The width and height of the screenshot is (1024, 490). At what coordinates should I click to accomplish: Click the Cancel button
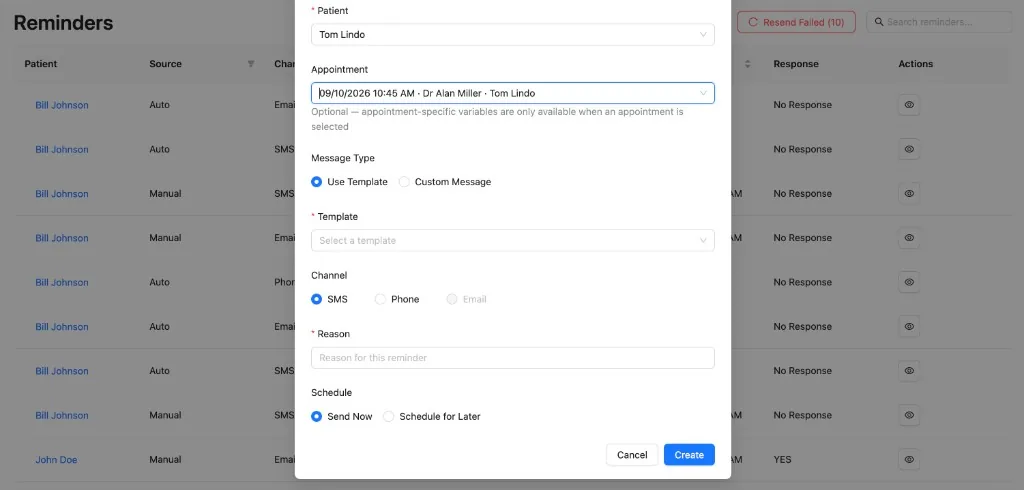(x=632, y=455)
